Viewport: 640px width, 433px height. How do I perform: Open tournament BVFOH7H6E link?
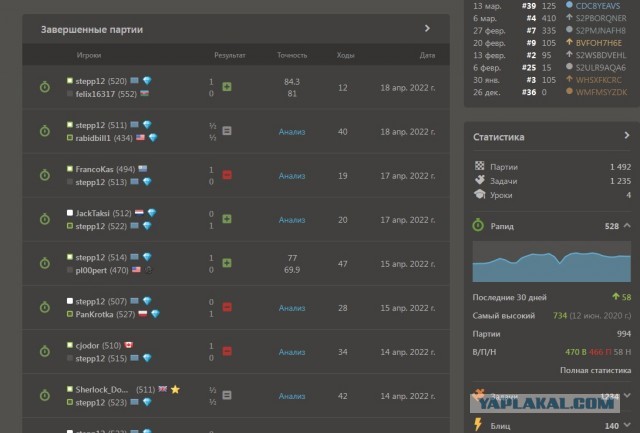[599, 43]
